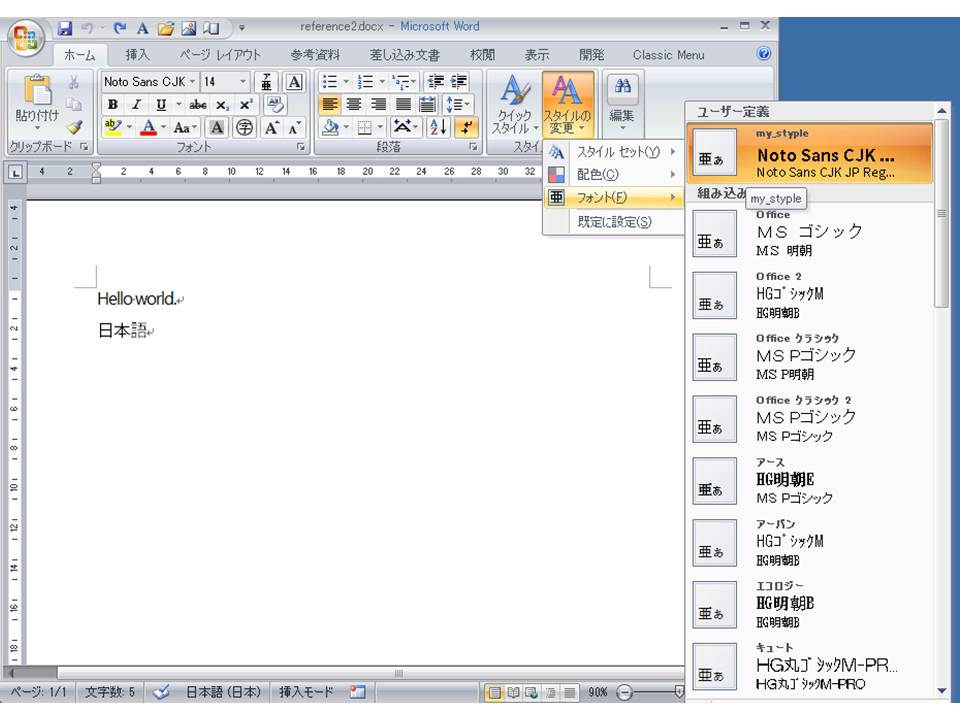Click the character border (boxed A) icon
The height and width of the screenshot is (720, 960).
point(294,82)
